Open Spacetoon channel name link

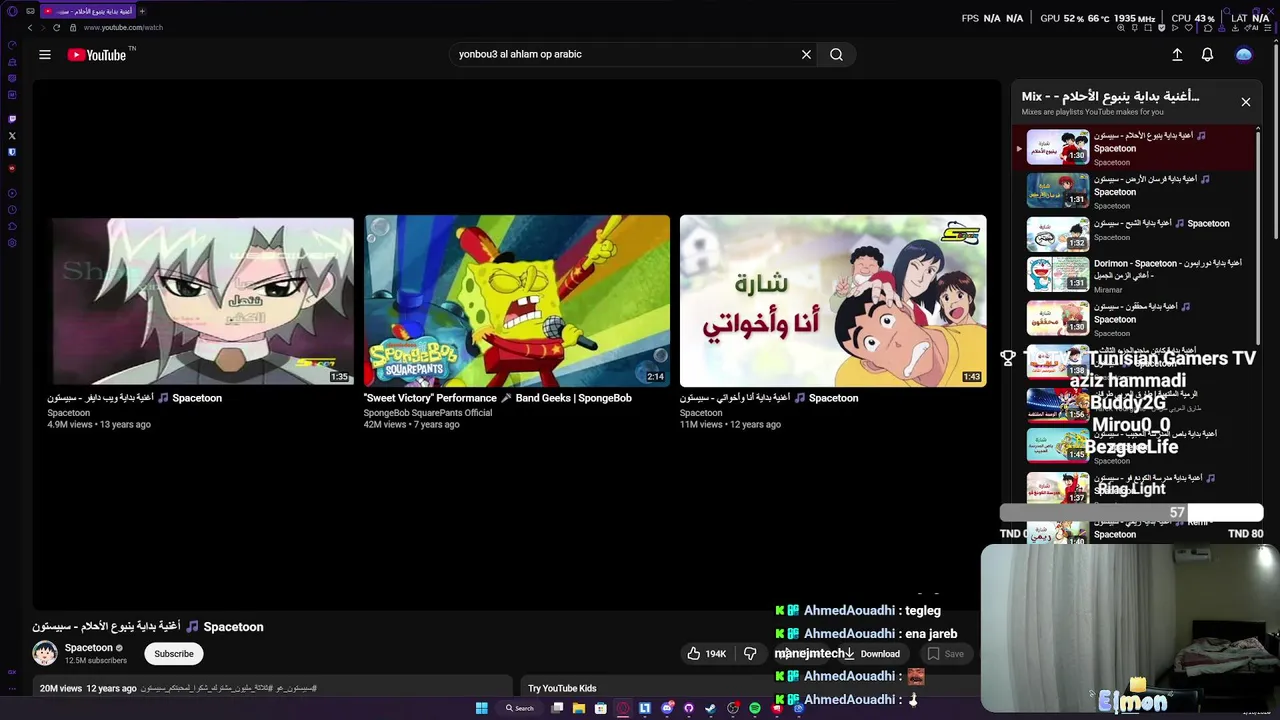tap(89, 648)
